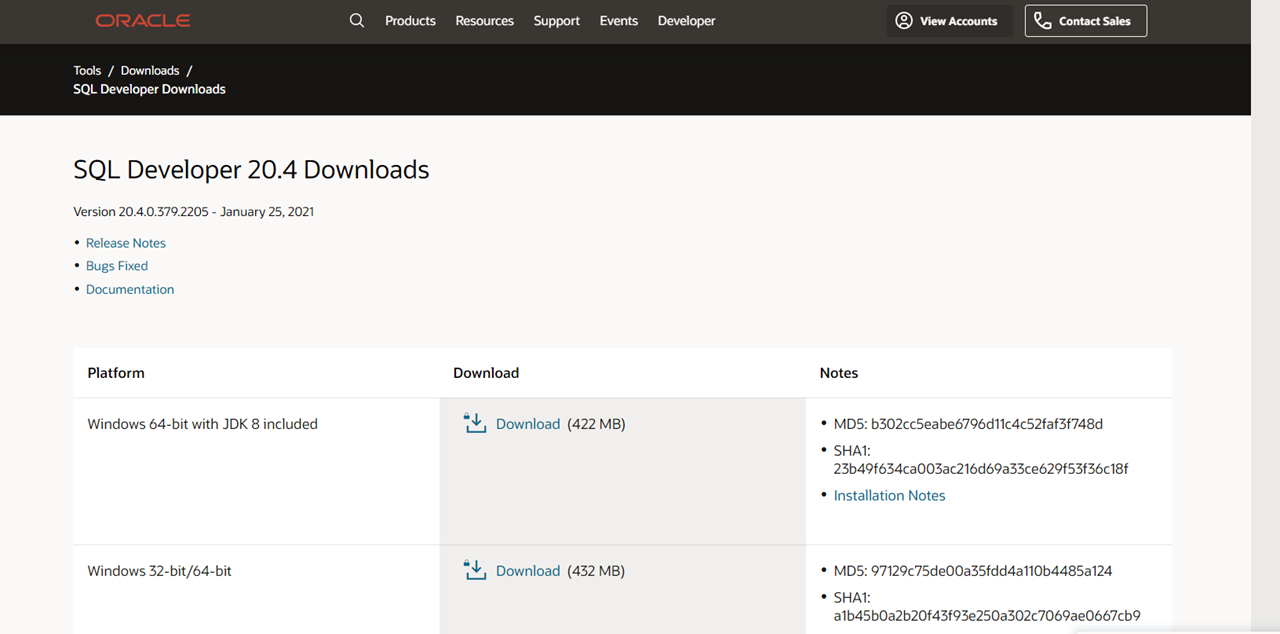The height and width of the screenshot is (634, 1280).
Task: Click the (432 MB) size text
Action: [x=596, y=571]
